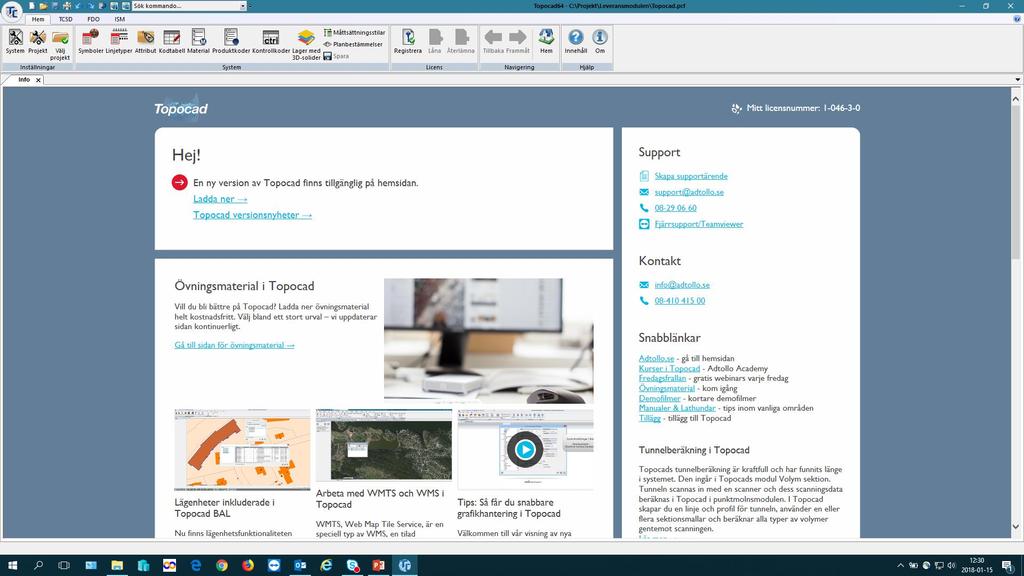Open Chrome from the taskbar
1024x576 pixels.
tap(221, 565)
